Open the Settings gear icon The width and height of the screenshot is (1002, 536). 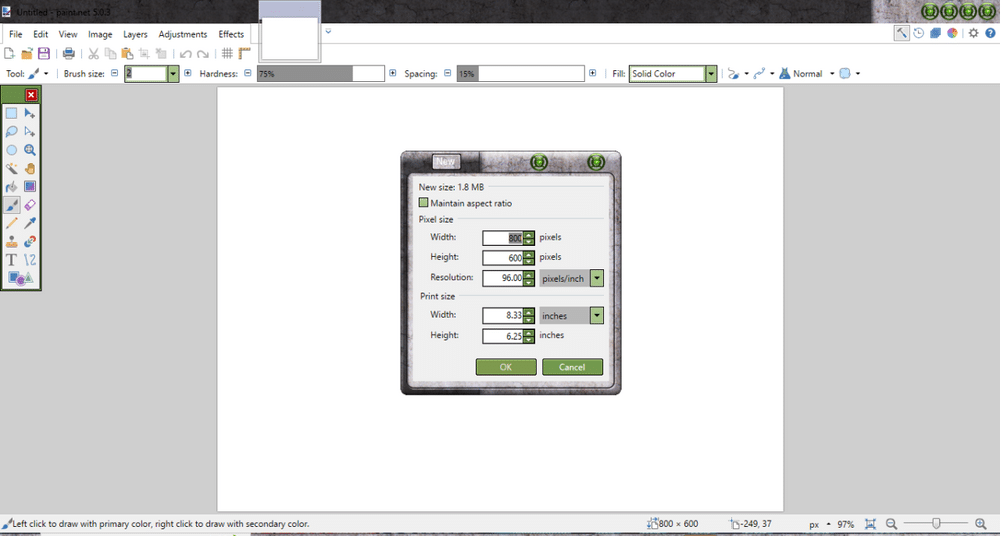(x=973, y=33)
